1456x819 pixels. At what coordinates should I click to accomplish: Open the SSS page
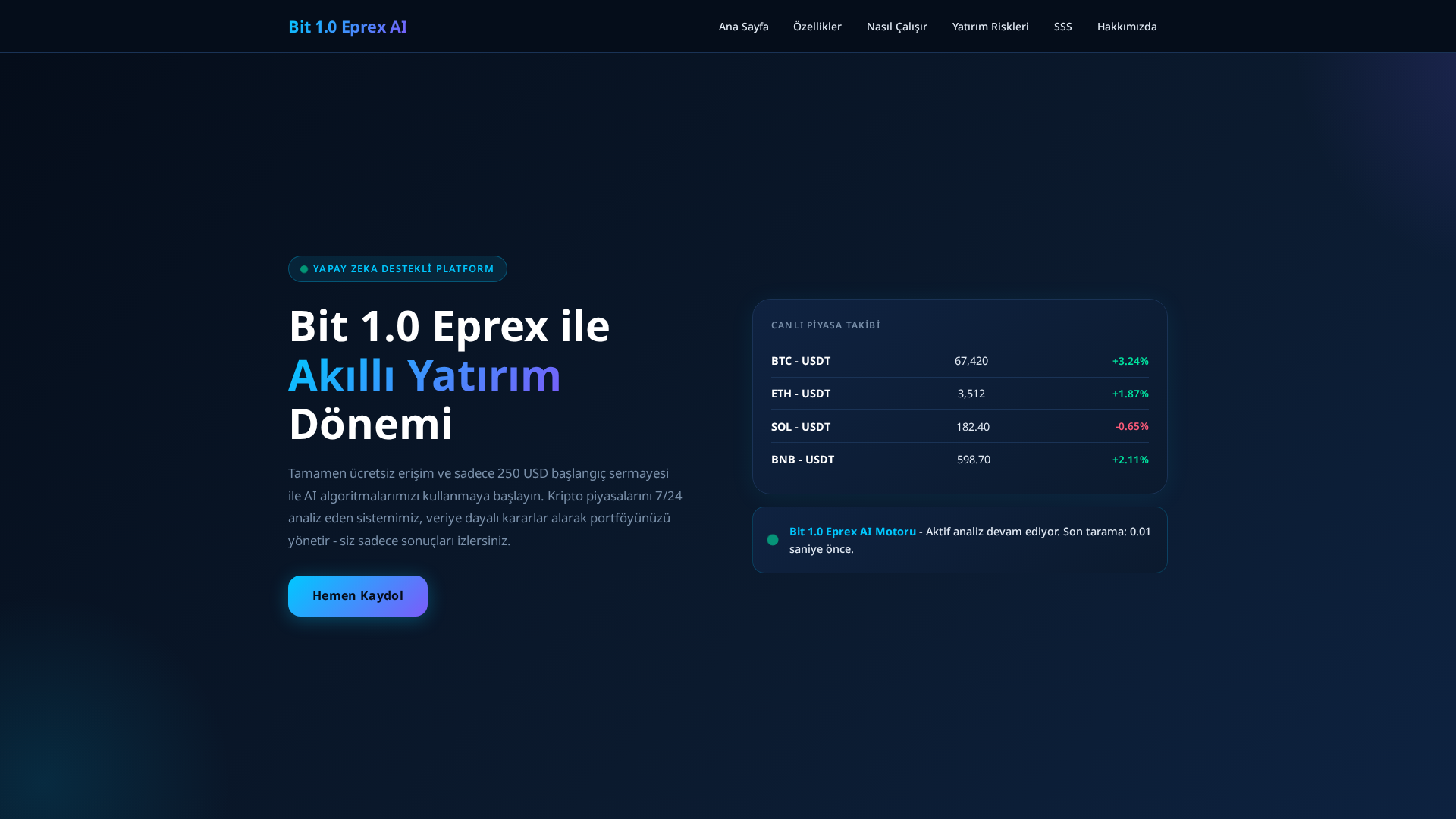pos(1062,26)
